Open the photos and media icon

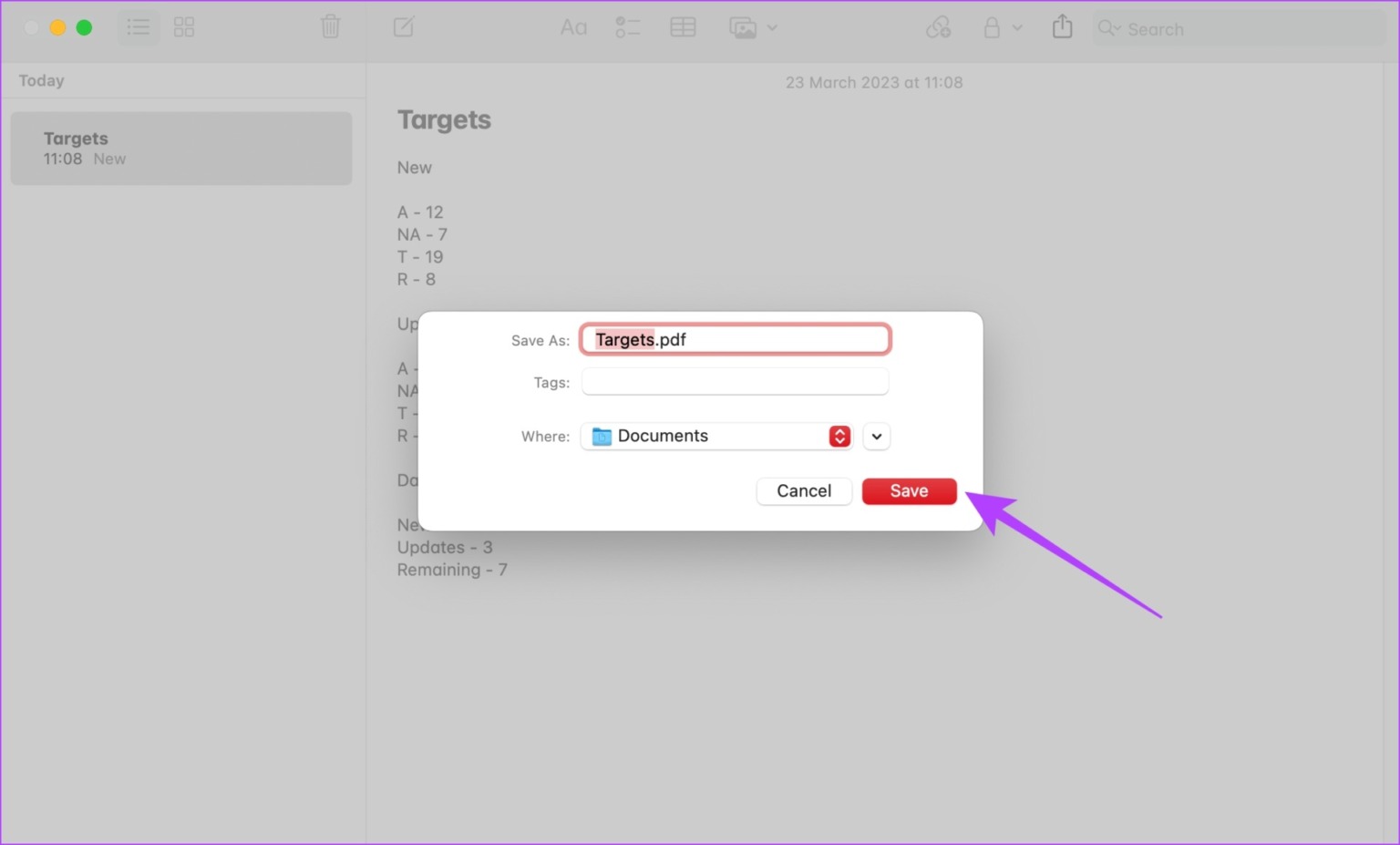pos(745,26)
